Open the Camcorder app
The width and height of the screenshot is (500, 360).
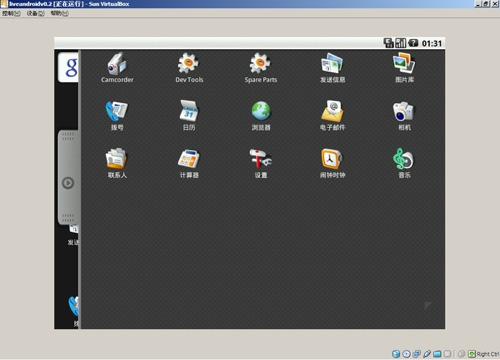click(x=117, y=68)
